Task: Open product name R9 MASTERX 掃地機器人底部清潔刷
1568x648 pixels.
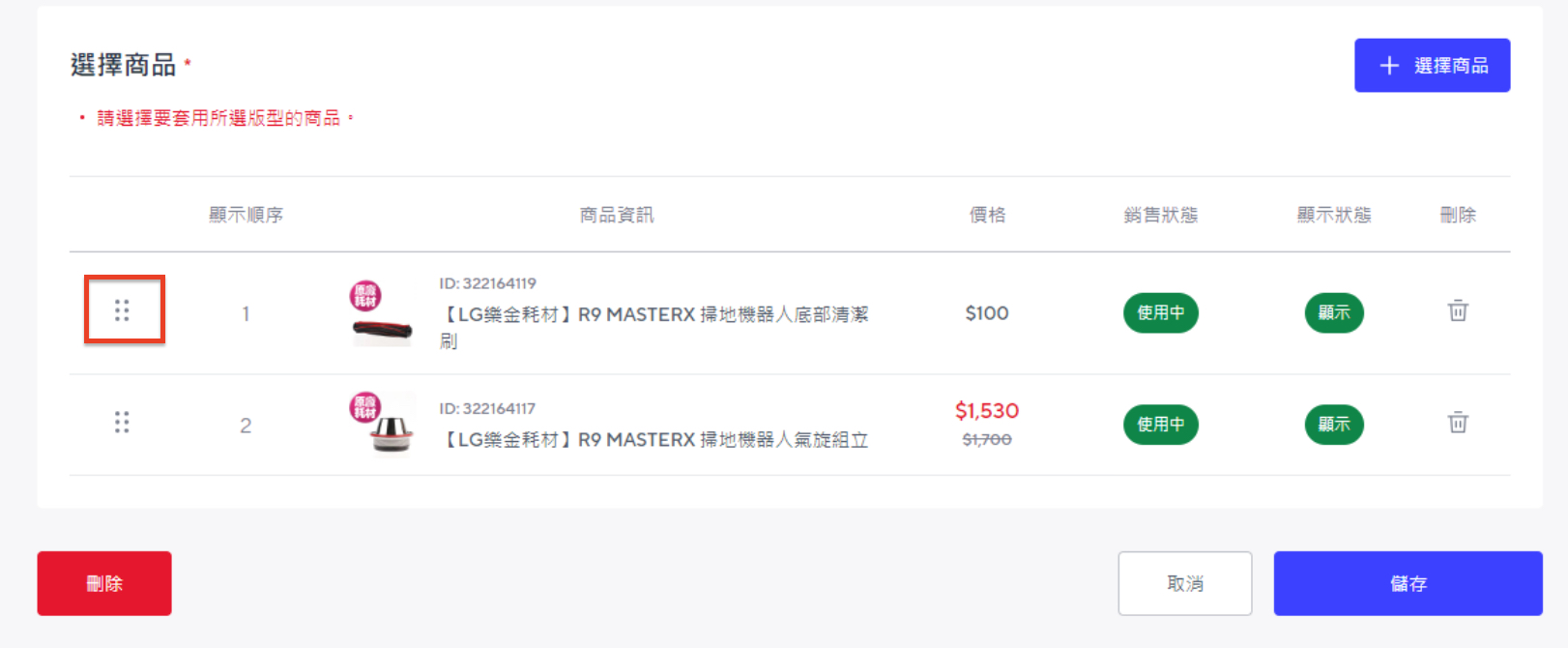Action: [653, 327]
